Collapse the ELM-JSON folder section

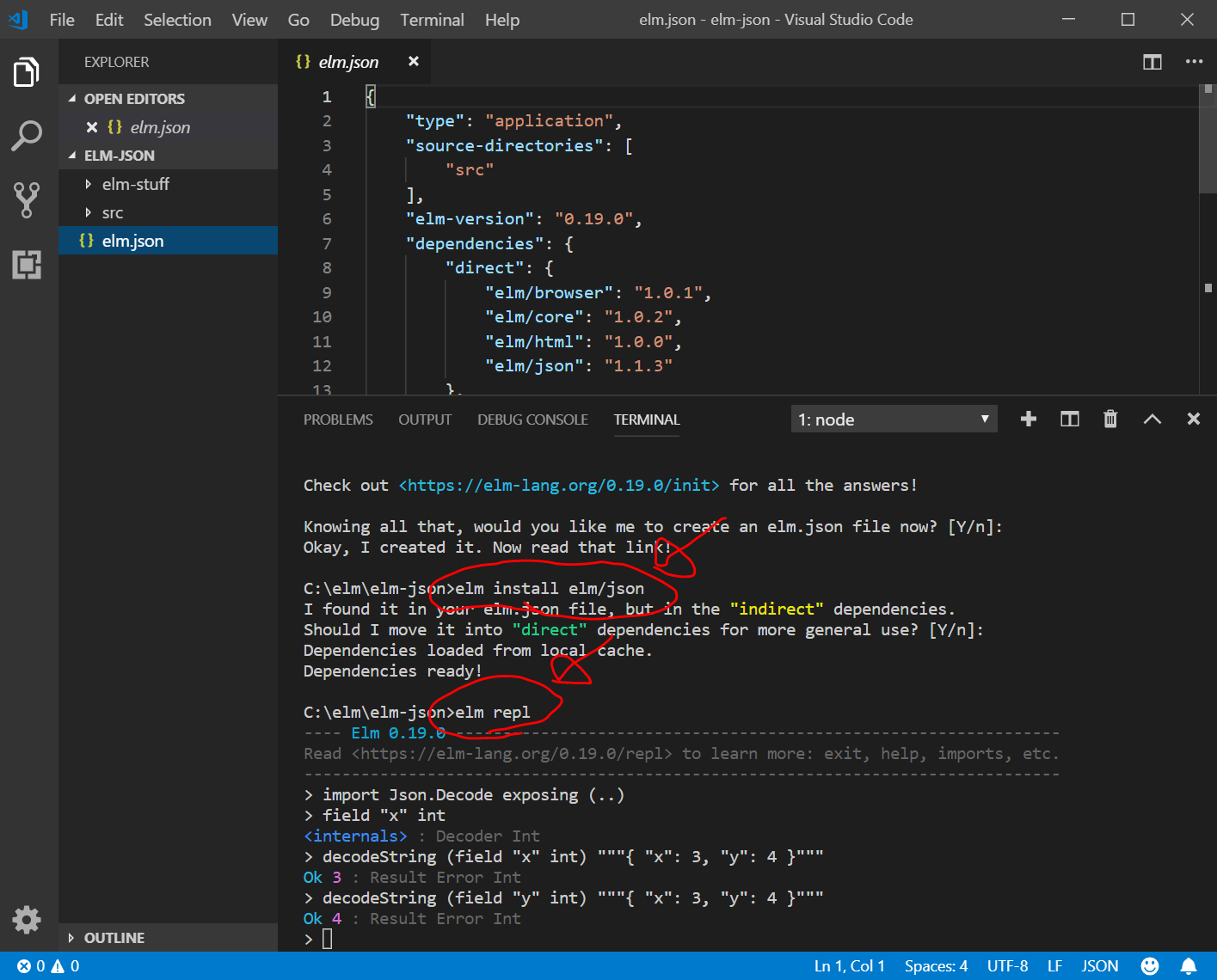click(x=72, y=156)
